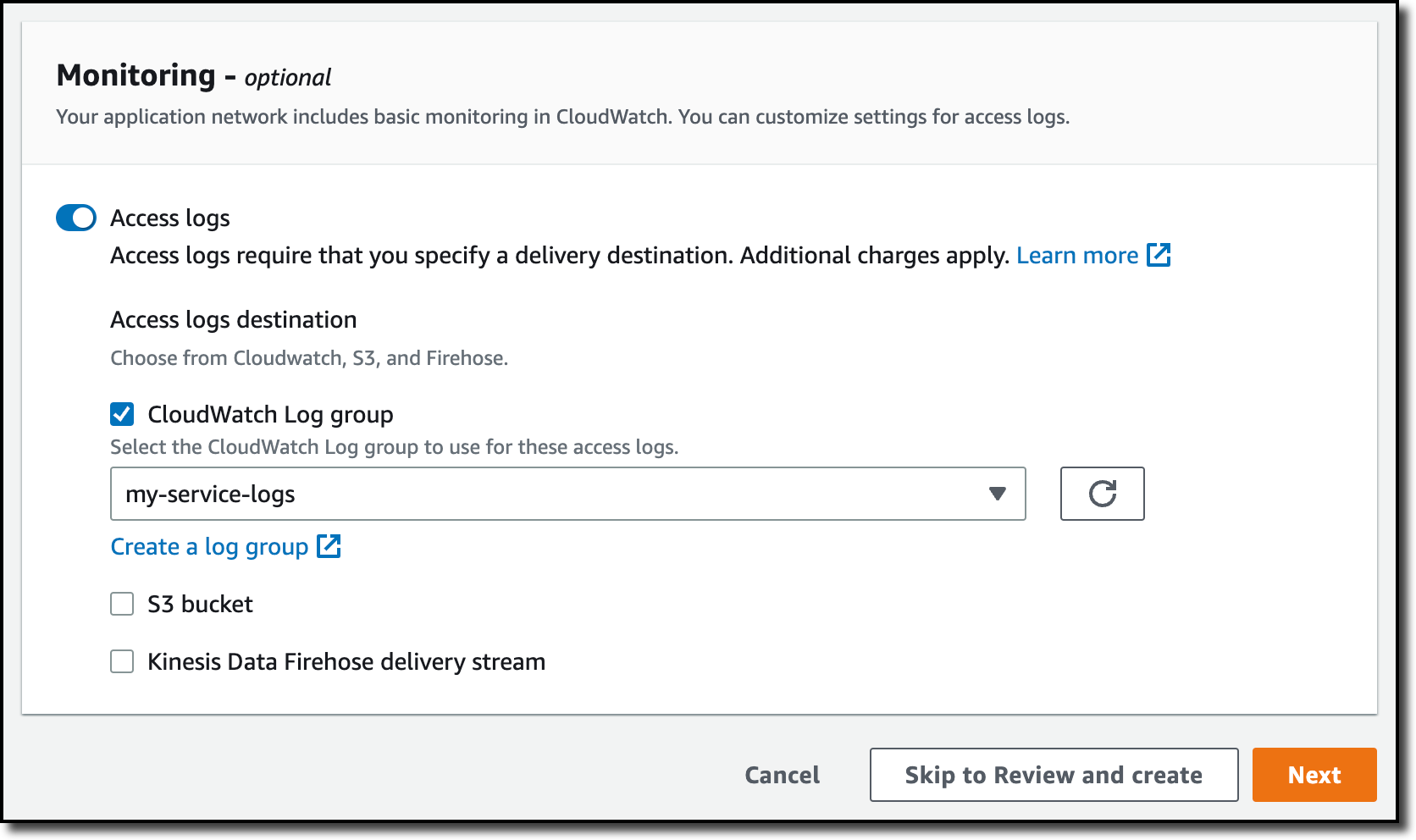Click the Access logs destination heading
The image size is (1416, 840).
tap(234, 320)
